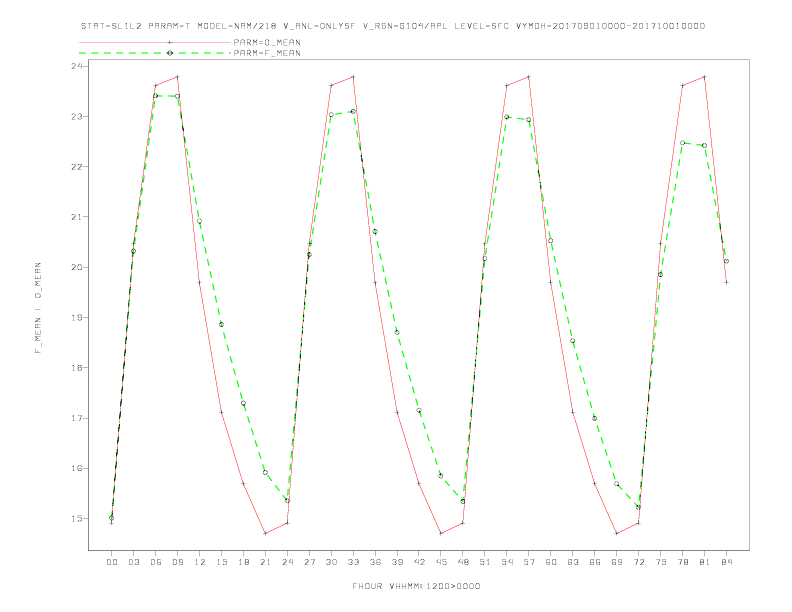
Task: Click y-axis tick label 23
Action: [77, 117]
